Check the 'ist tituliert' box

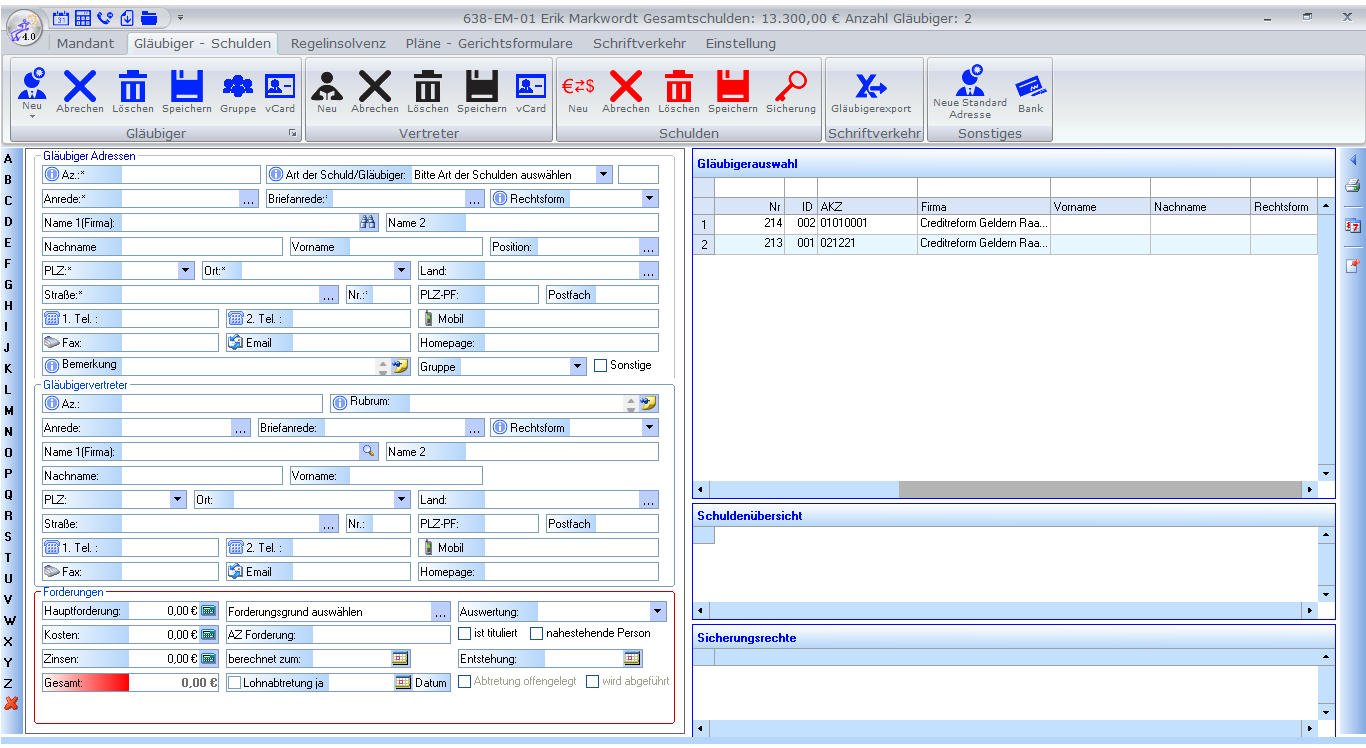(464, 633)
